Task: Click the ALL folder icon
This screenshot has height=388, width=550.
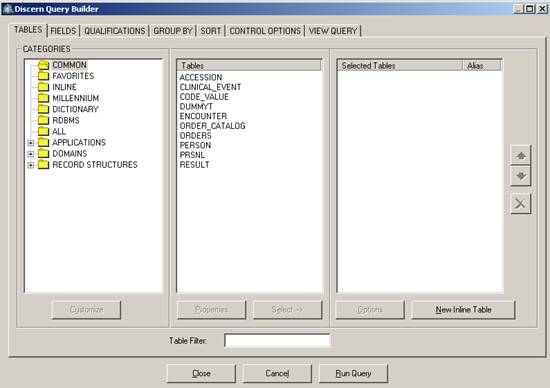Action: [x=43, y=131]
